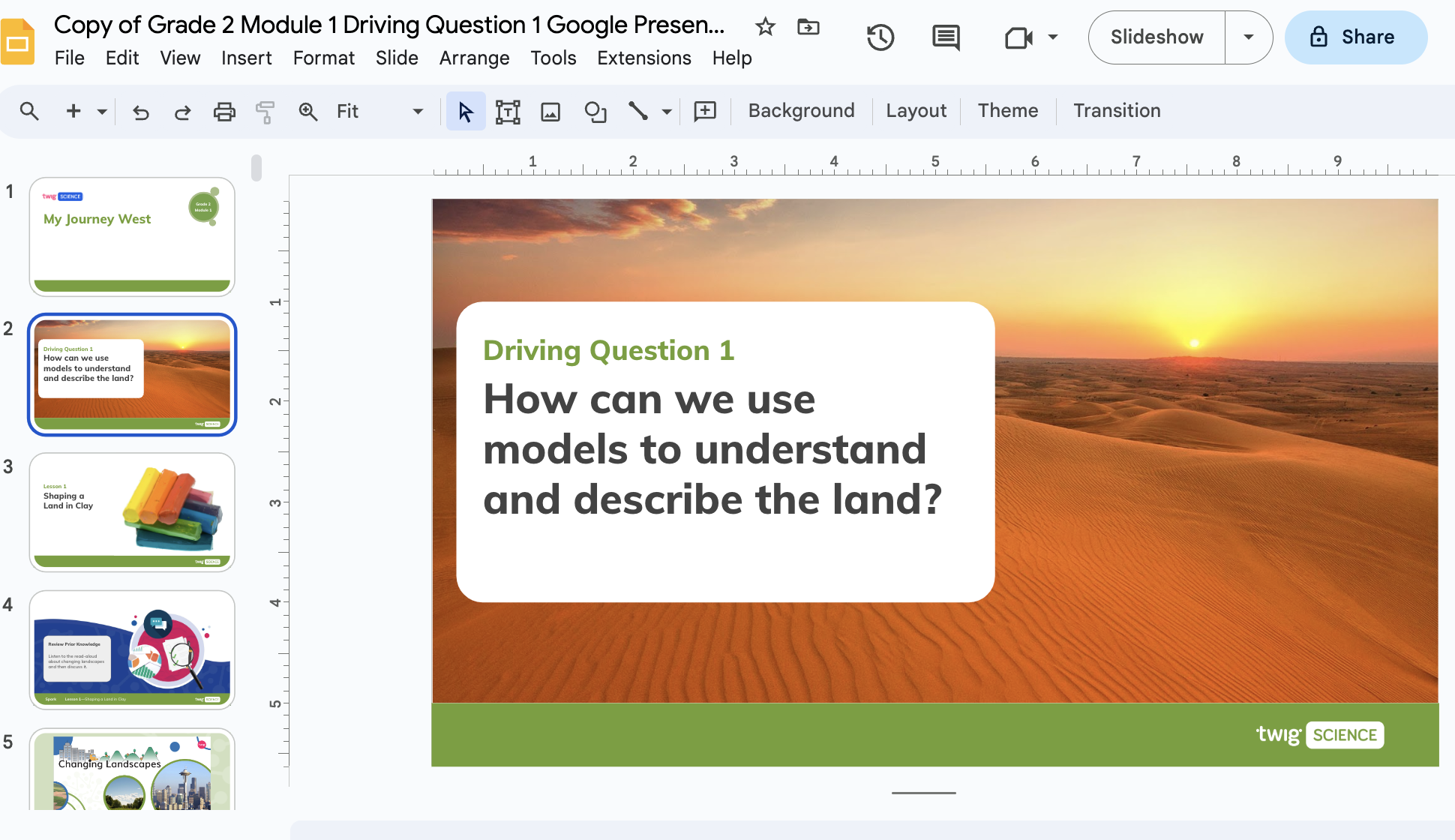Screen dimensions: 1455x840
Task: Open the Insert menu
Action: tap(246, 58)
